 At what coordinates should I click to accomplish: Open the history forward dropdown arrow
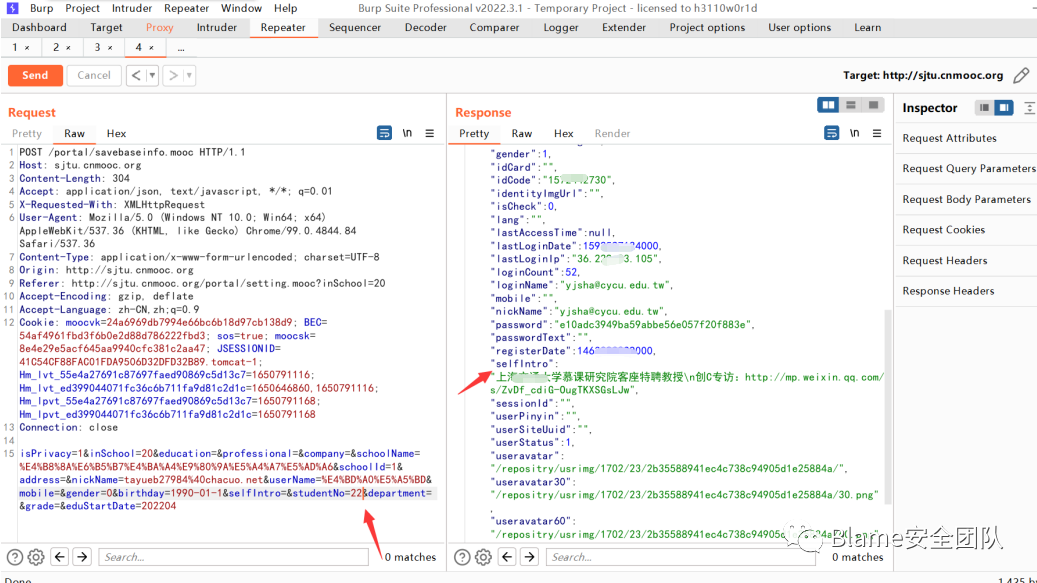pos(189,75)
